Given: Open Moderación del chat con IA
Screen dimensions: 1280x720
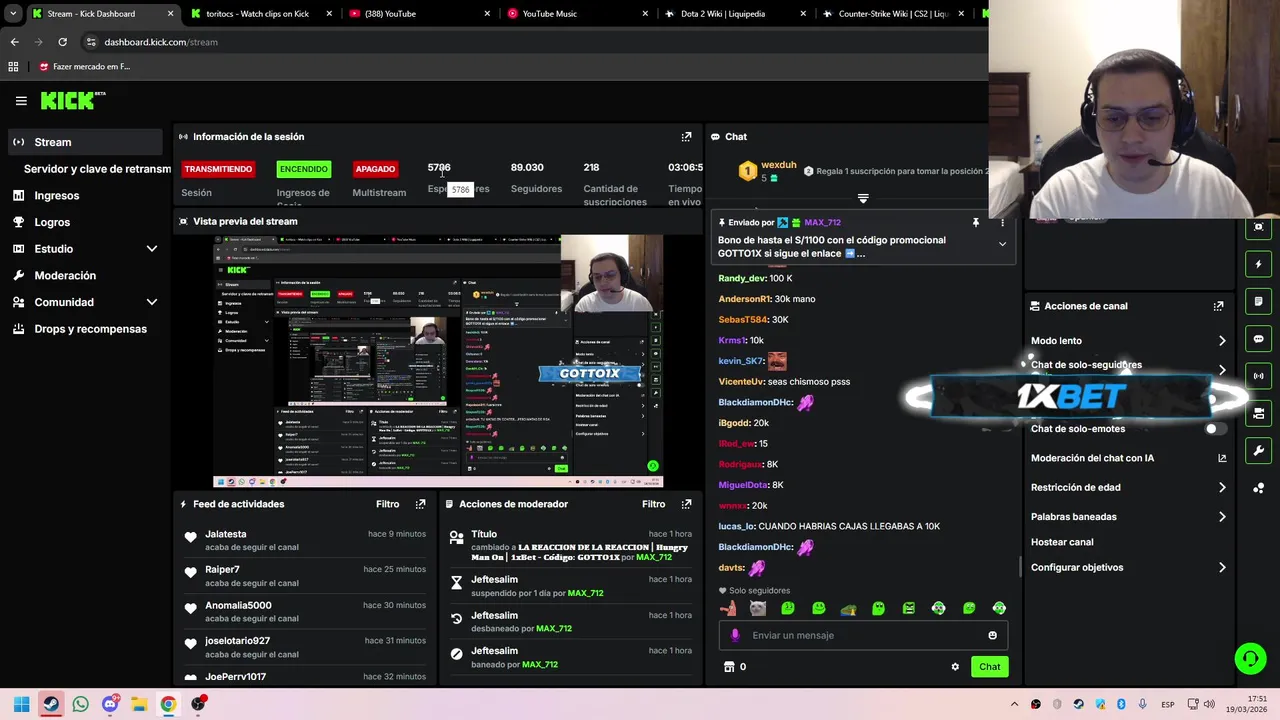Looking at the screenshot, I should tap(1128, 458).
